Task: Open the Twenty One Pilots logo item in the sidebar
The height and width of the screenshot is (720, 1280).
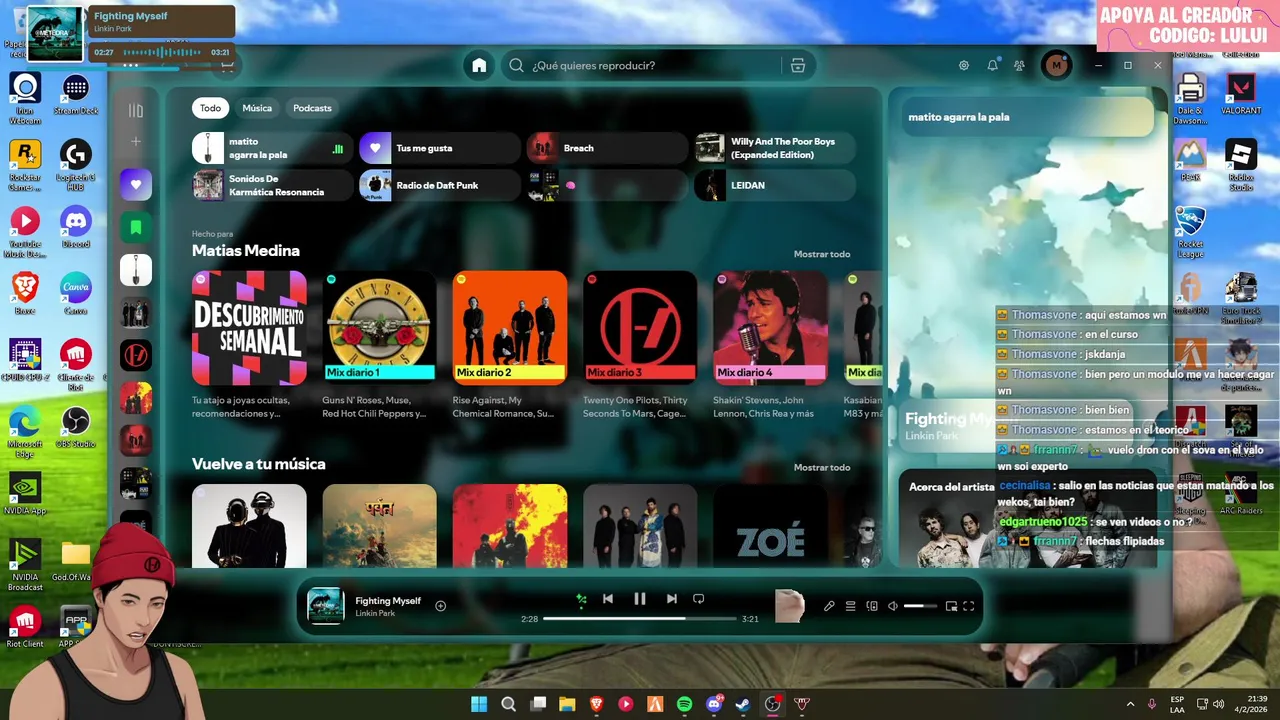Action: coord(136,355)
